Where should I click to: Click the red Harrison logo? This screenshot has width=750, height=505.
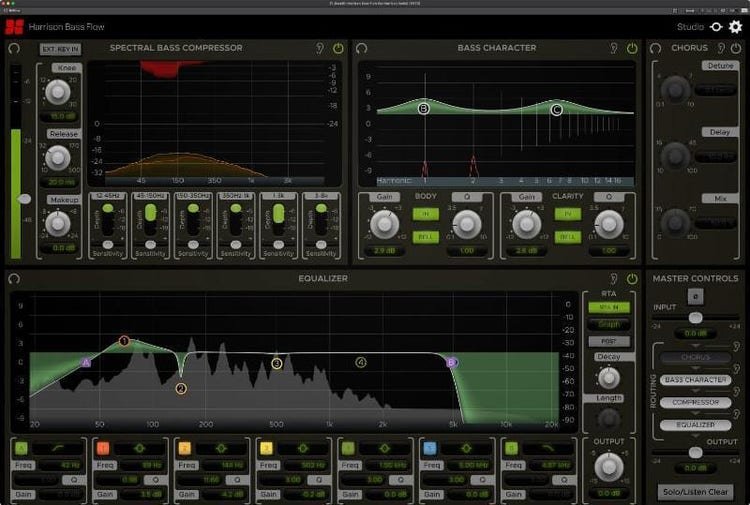tap(14, 27)
